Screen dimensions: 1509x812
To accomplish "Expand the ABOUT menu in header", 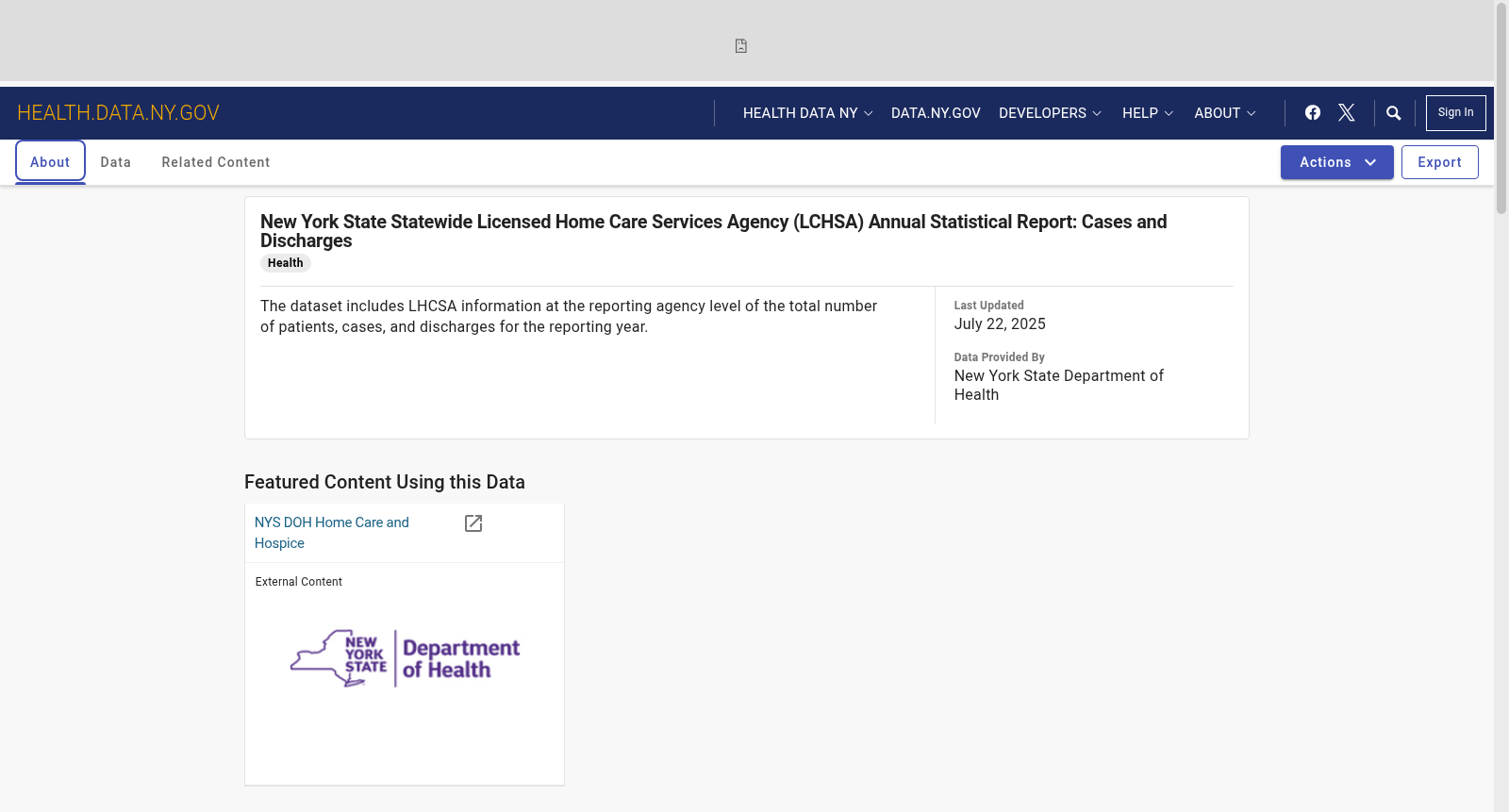I will point(1225,113).
